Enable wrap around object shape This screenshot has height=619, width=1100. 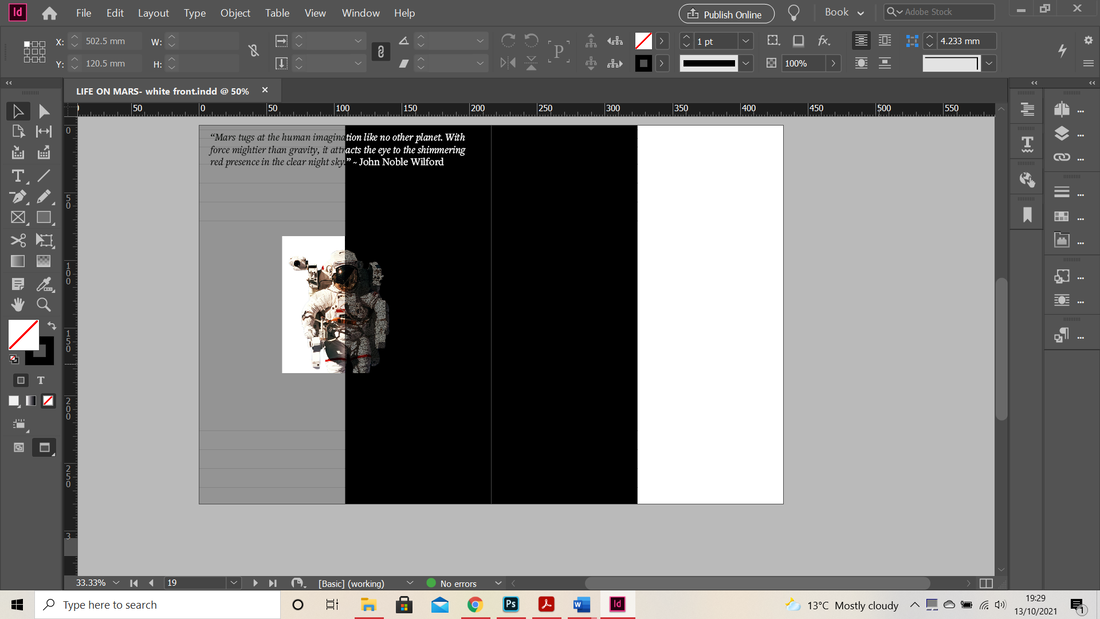click(861, 63)
